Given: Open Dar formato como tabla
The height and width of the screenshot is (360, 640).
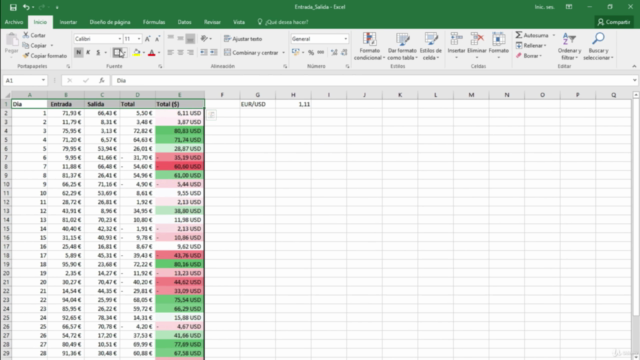Looking at the screenshot, I should [x=402, y=46].
